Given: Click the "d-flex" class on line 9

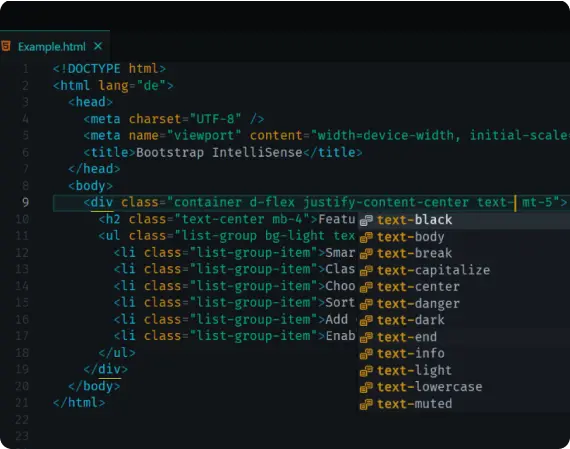Looking at the screenshot, I should pyautogui.click(x=272, y=203).
